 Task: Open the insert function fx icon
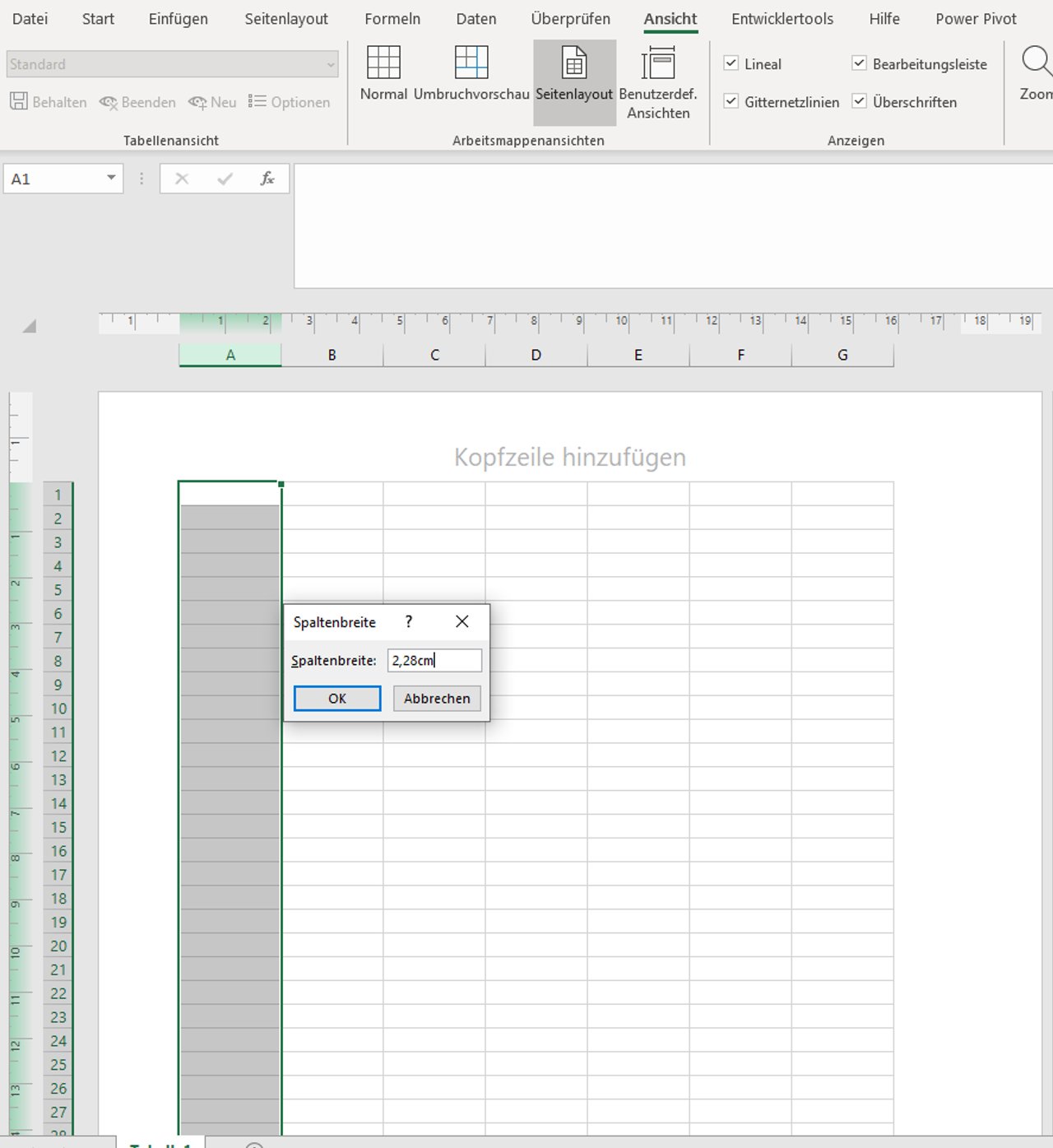point(267,179)
